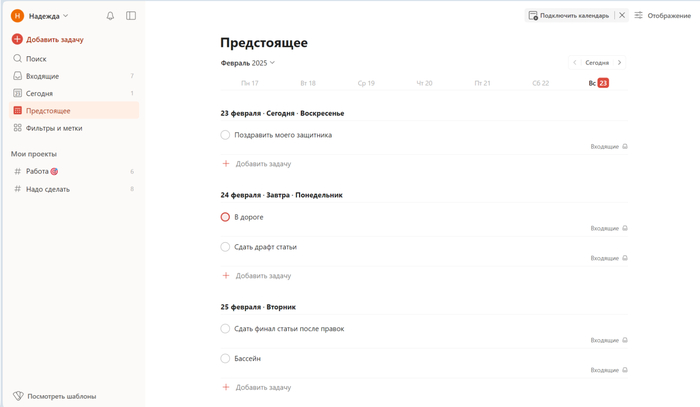Click Подключить календарь button
Screen dimensions: 700x407
pos(568,16)
